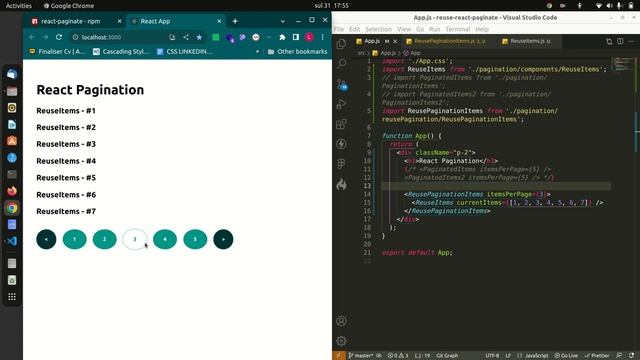Go to pagination page 5
This screenshot has height=360, width=640.
[195, 239]
